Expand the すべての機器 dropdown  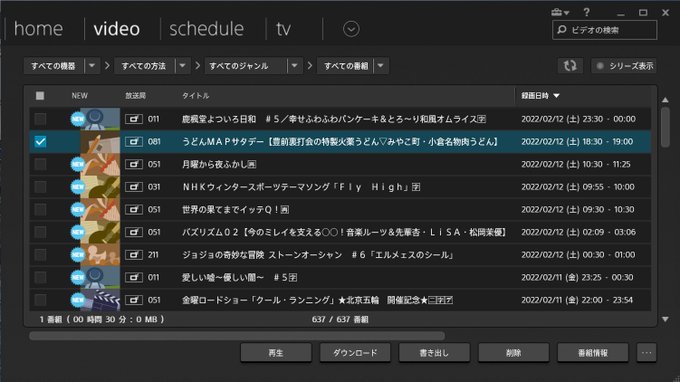pyautogui.click(x=92, y=66)
